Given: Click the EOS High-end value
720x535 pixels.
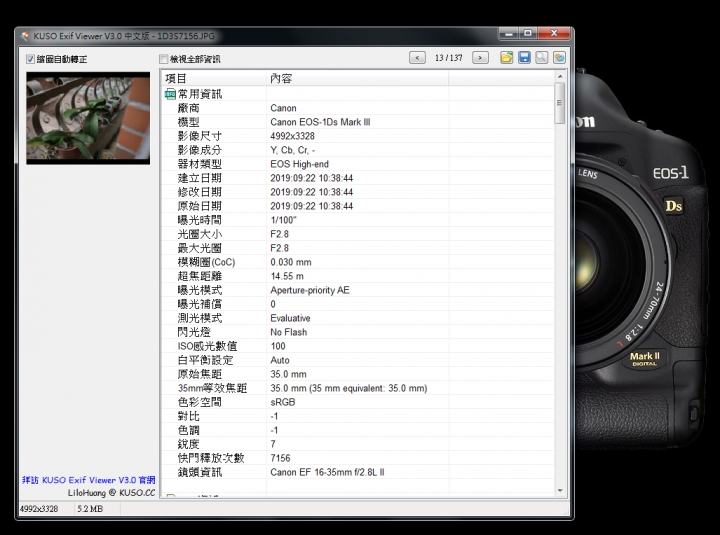Looking at the screenshot, I should pos(299,164).
